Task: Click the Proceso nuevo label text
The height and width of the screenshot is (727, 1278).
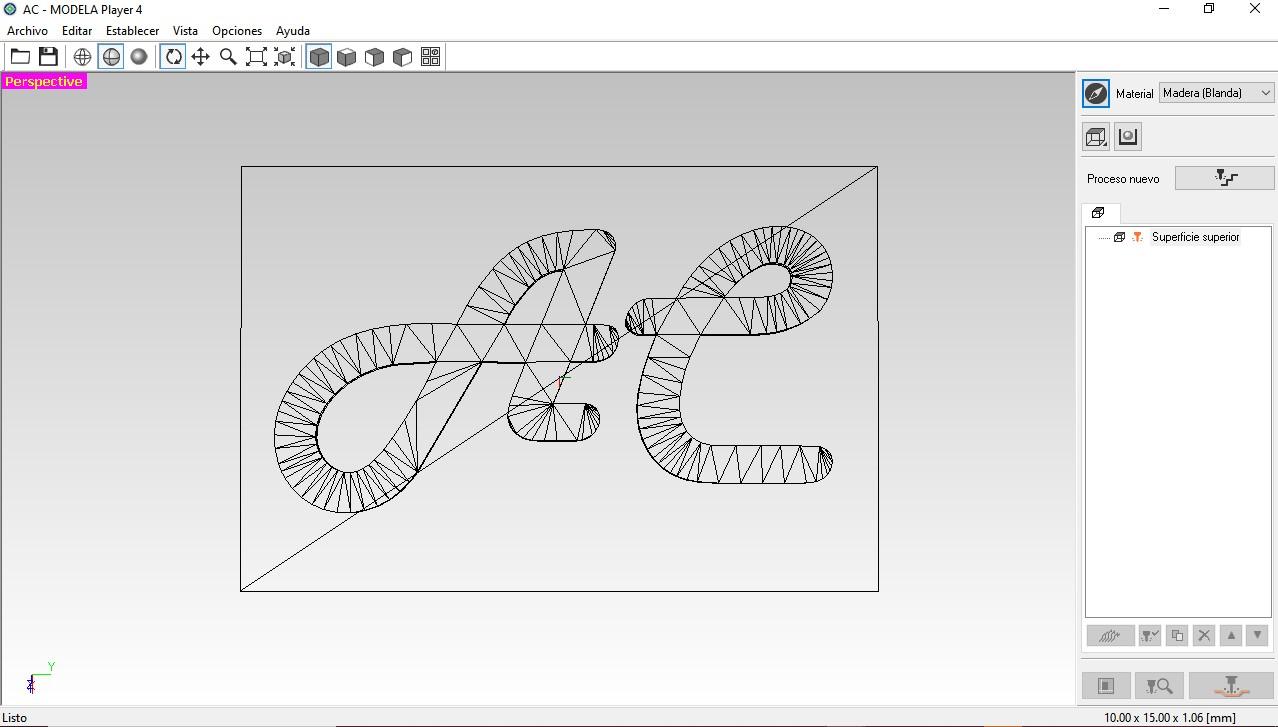Action: (1123, 179)
